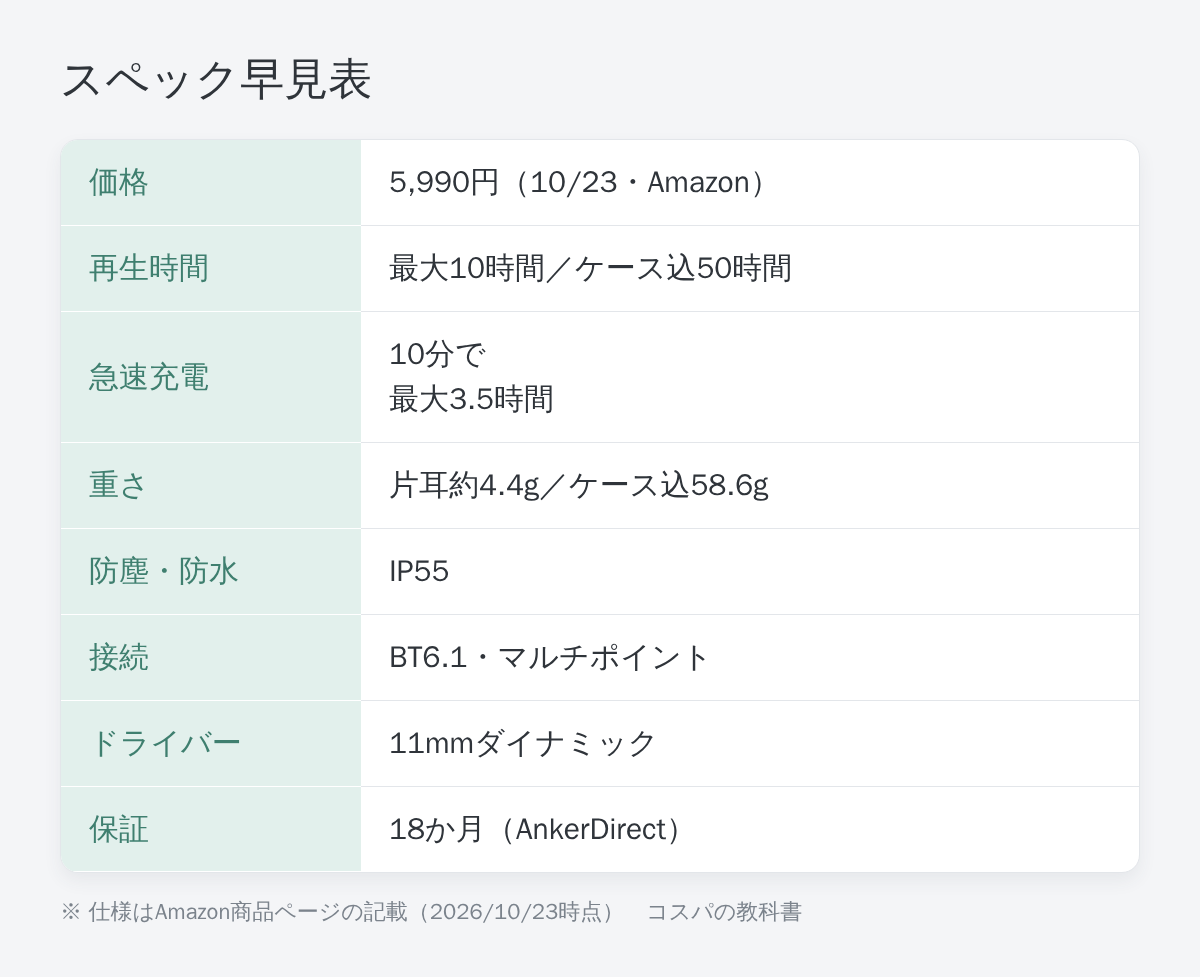Click the 11mmダイナミック value

tap(522, 743)
